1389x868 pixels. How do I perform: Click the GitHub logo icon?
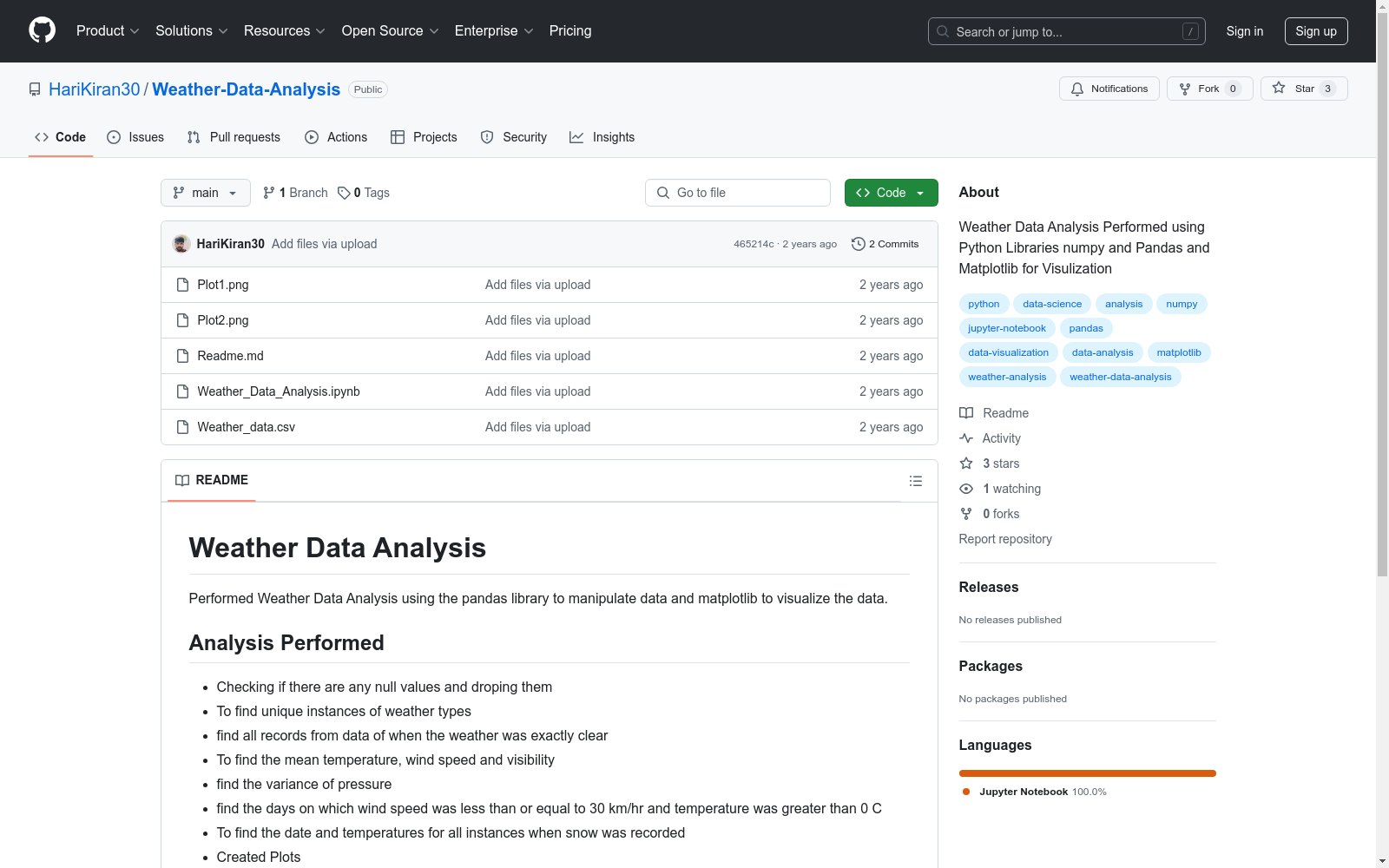click(x=42, y=30)
